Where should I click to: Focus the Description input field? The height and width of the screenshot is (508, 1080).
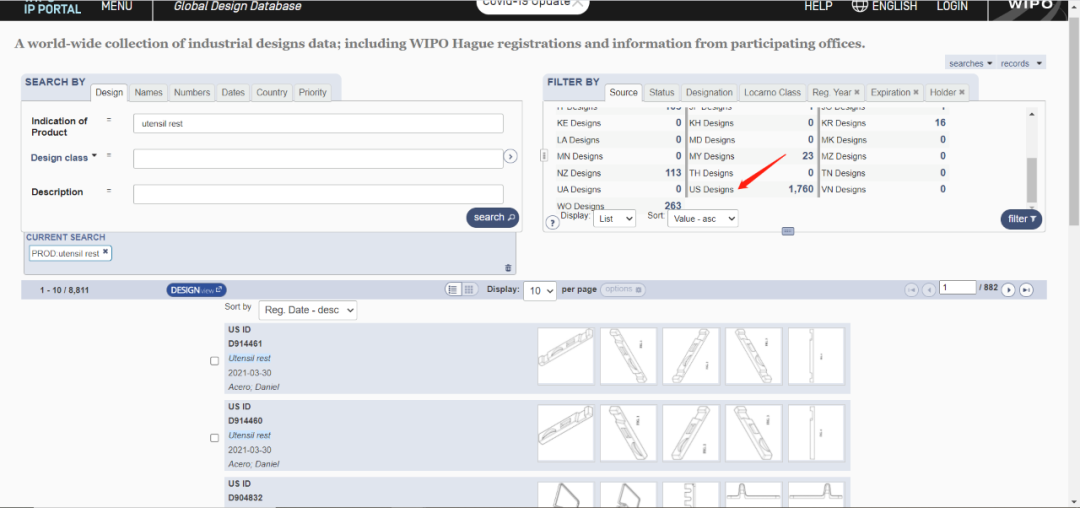(318, 194)
